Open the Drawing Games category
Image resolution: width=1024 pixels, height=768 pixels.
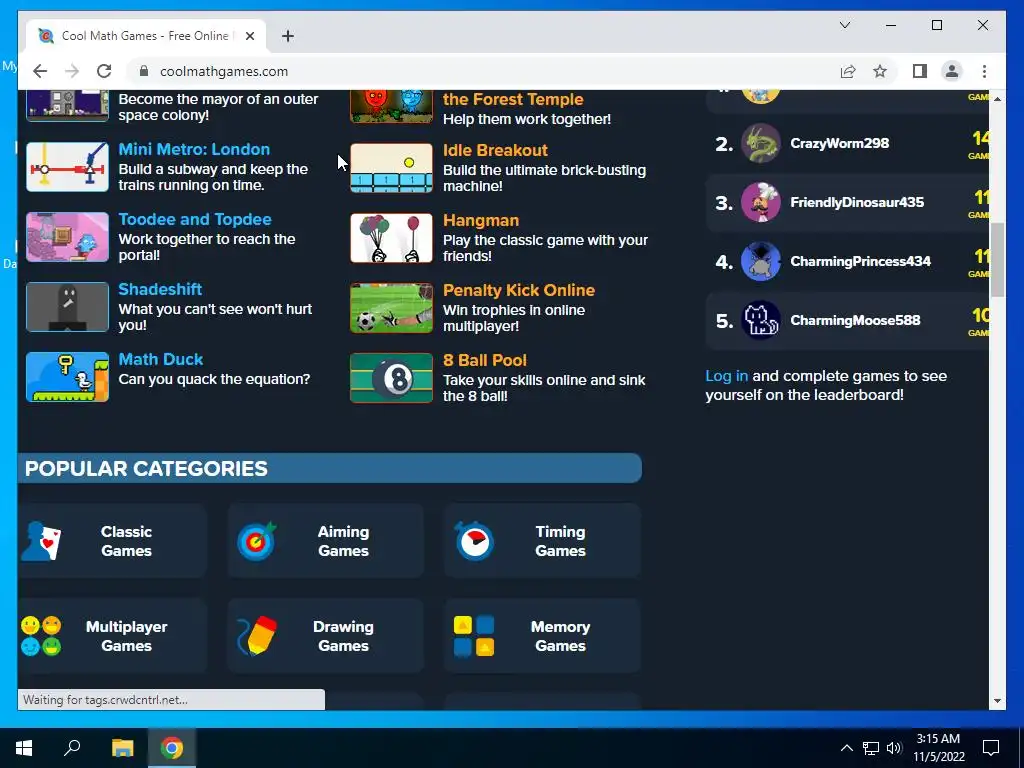point(325,635)
